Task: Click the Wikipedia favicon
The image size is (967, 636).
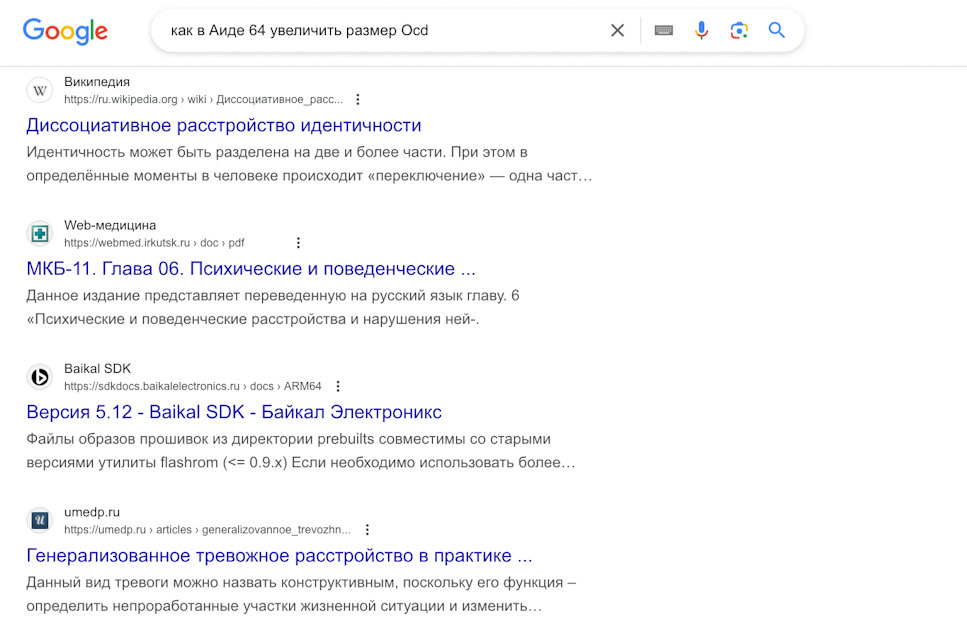Action: pyautogui.click(x=40, y=91)
